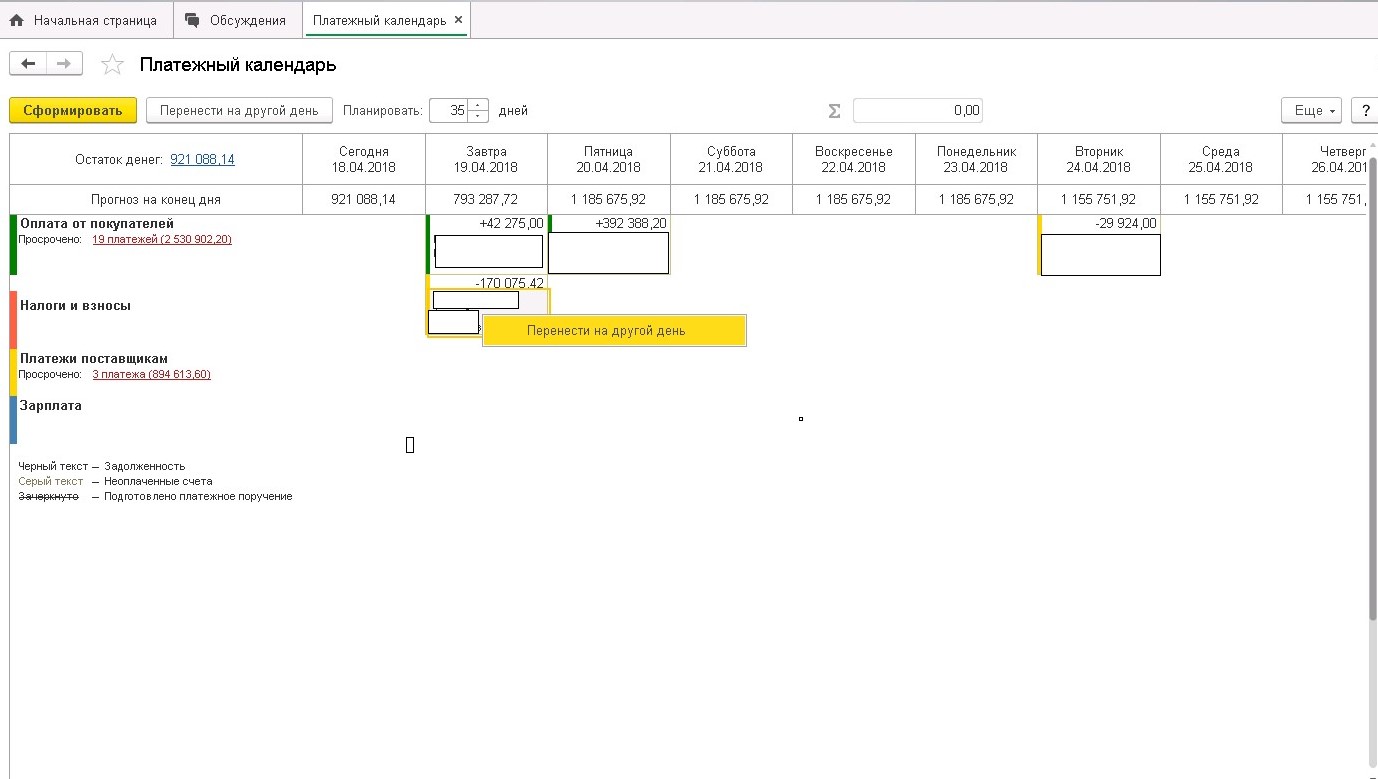Click the Прогноз на конец дня label
This screenshot has width=1378, height=779.
156,199
